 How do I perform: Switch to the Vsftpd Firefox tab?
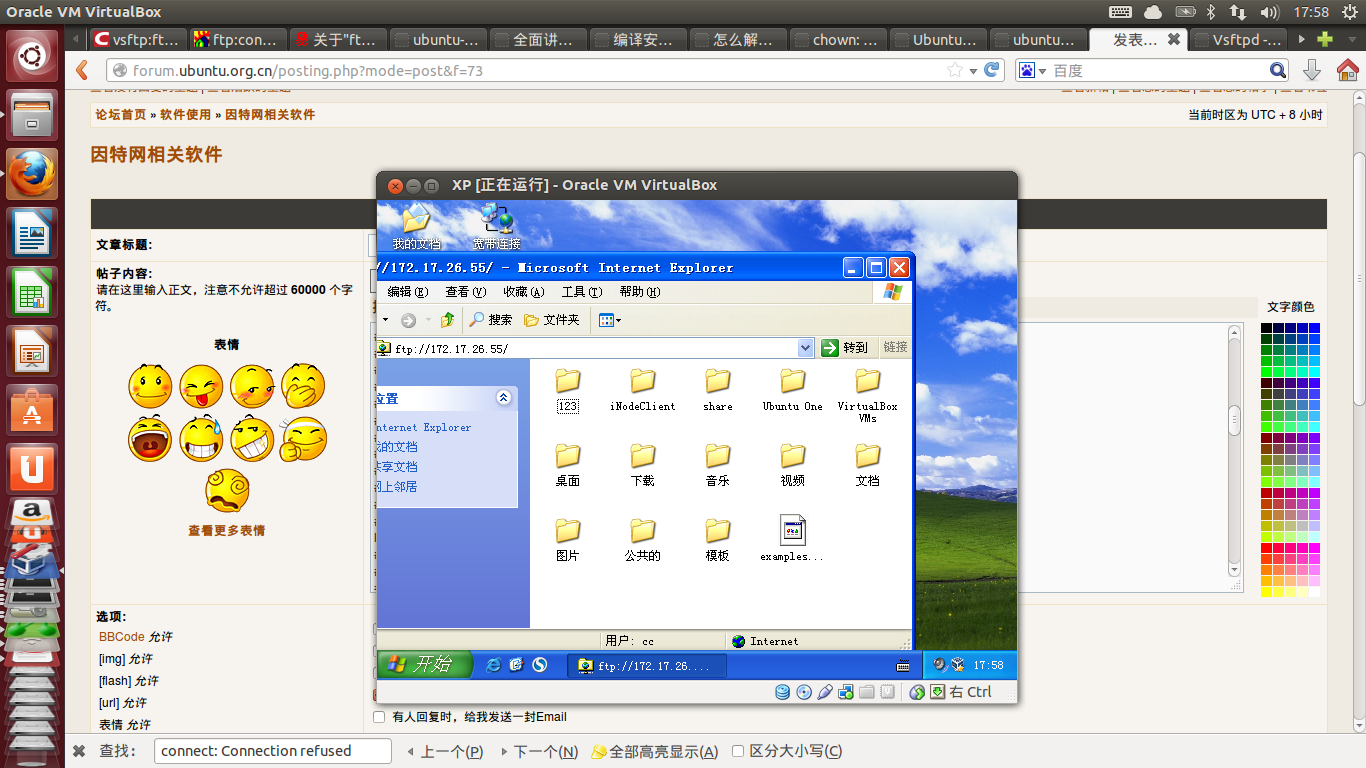coord(1238,40)
